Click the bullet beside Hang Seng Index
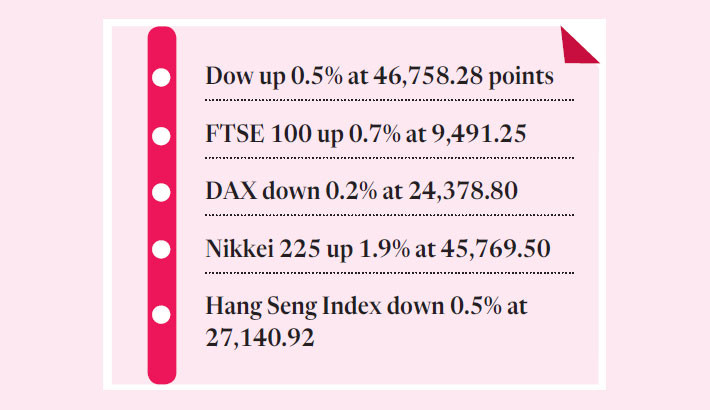The width and height of the screenshot is (710, 410). 161,315
